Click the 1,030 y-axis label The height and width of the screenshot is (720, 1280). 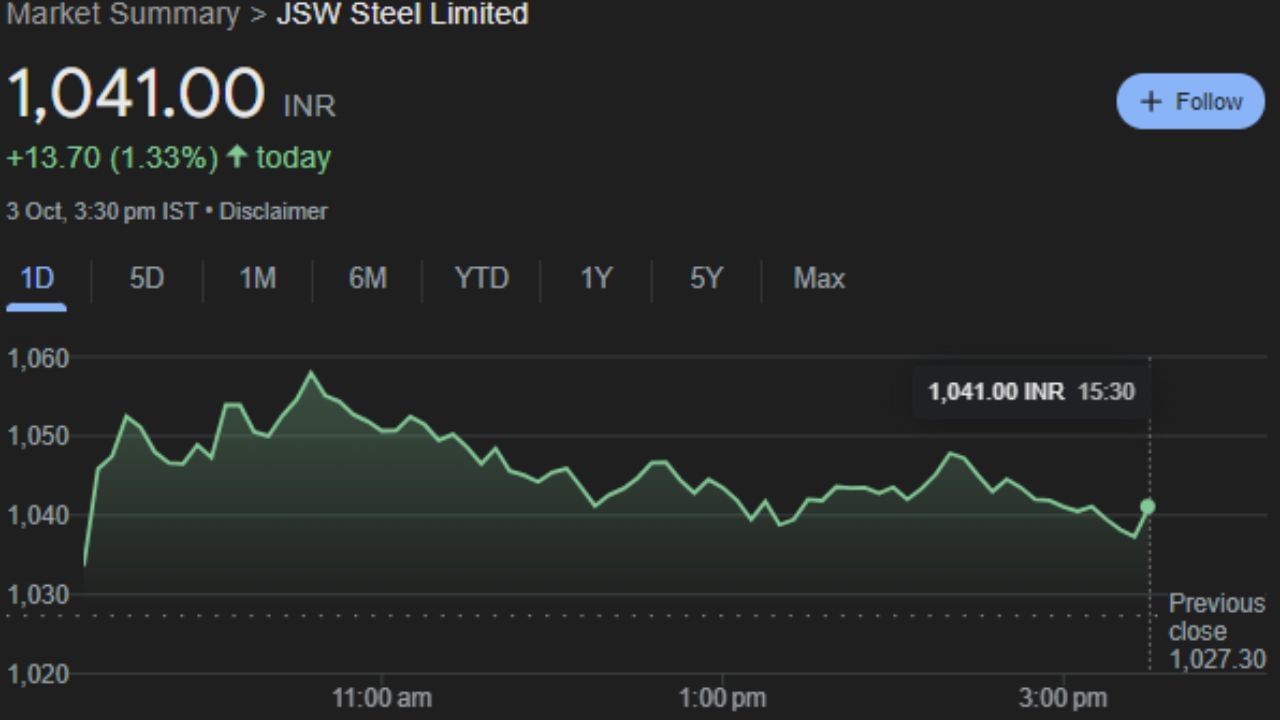point(38,595)
